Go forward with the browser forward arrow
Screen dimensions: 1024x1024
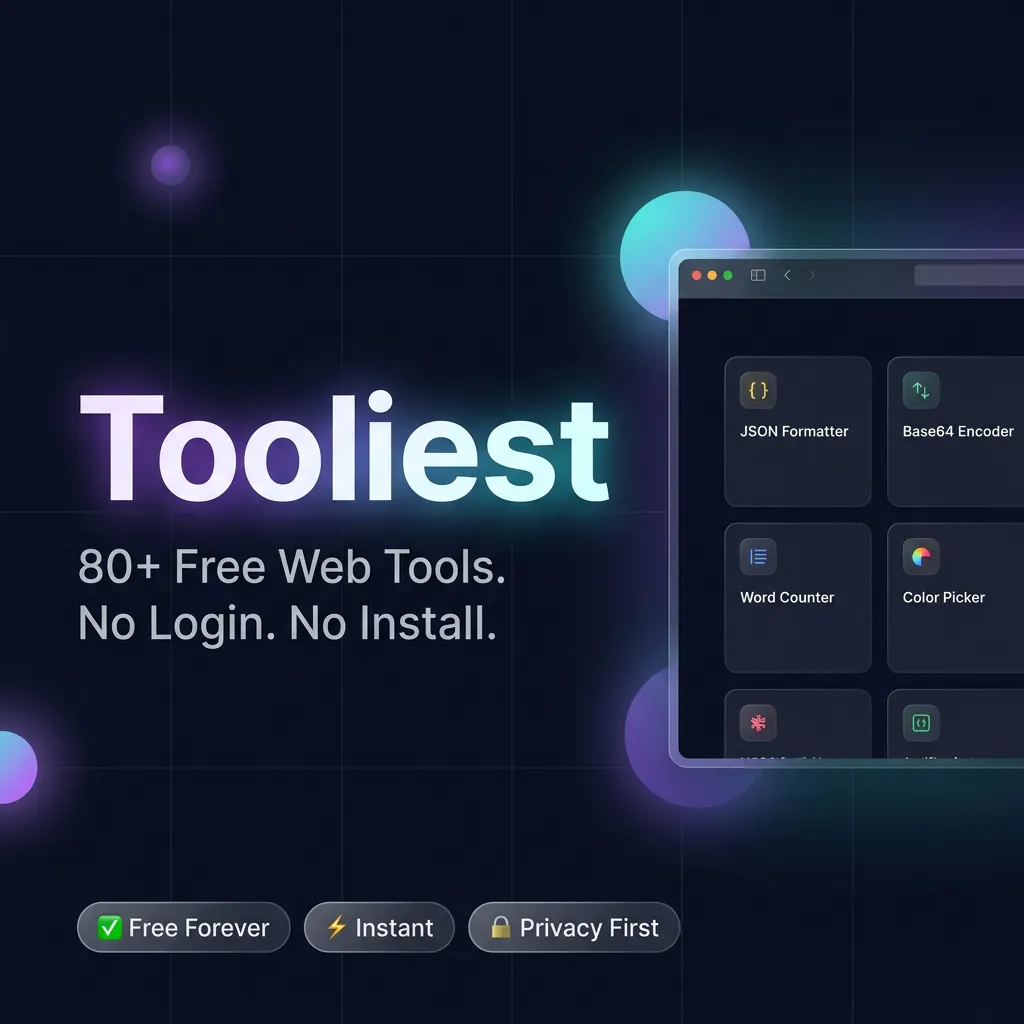click(811, 275)
